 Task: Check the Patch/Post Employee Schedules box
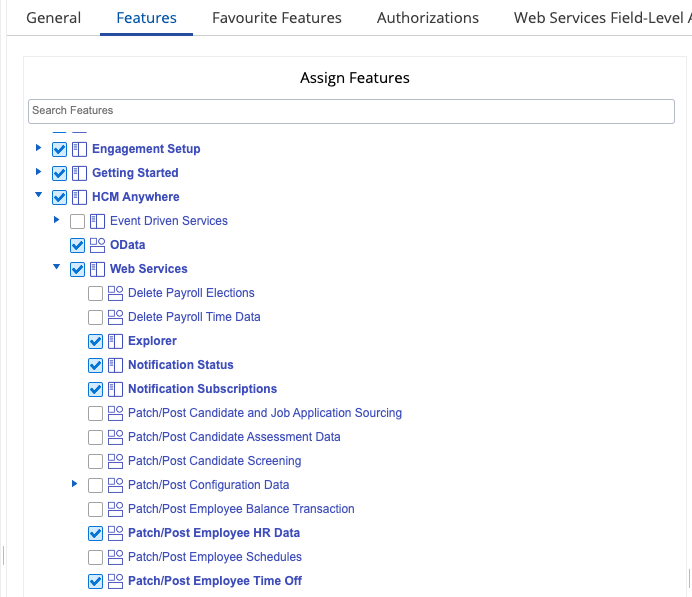coord(95,557)
